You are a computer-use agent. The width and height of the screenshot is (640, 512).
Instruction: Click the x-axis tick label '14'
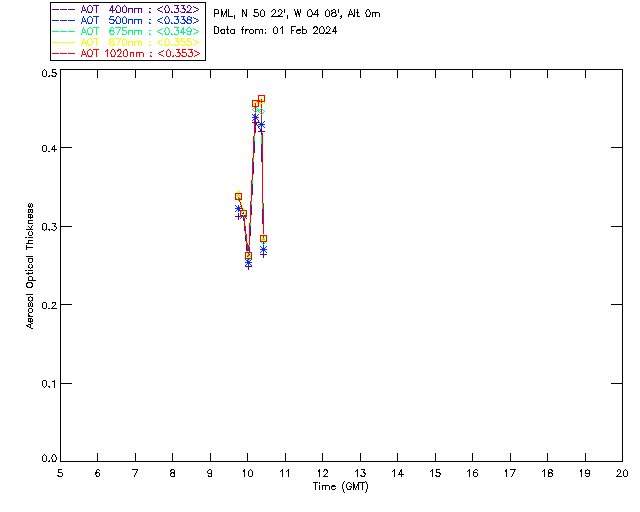pyautogui.click(x=398, y=473)
